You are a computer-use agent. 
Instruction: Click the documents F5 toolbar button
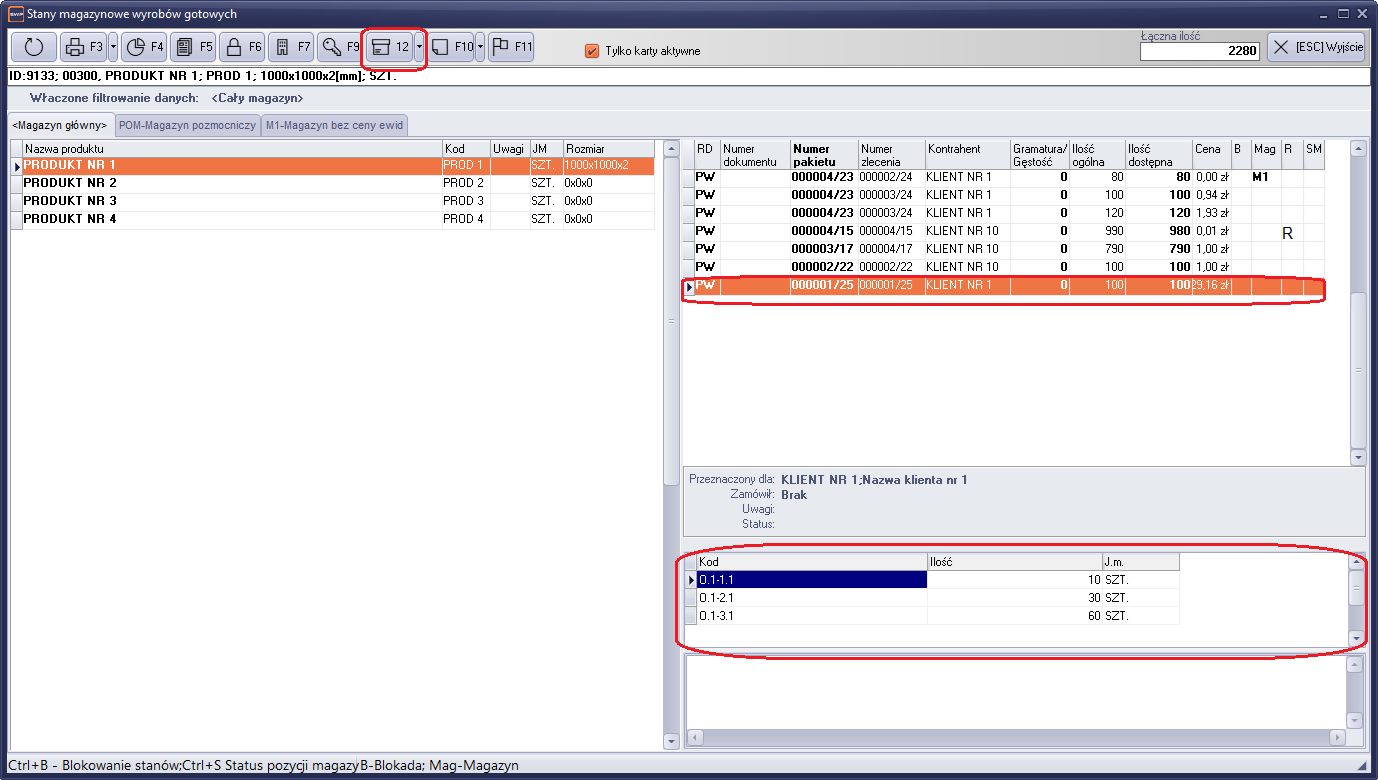pyautogui.click(x=193, y=47)
